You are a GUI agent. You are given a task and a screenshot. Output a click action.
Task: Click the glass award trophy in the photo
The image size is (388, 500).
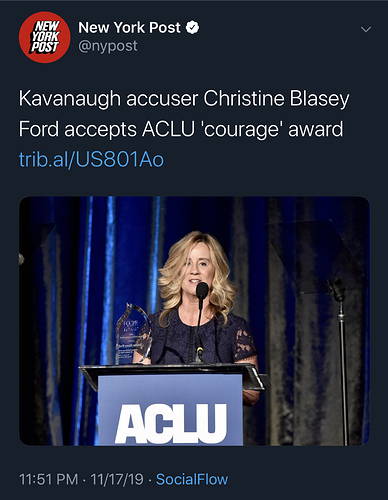tap(133, 334)
